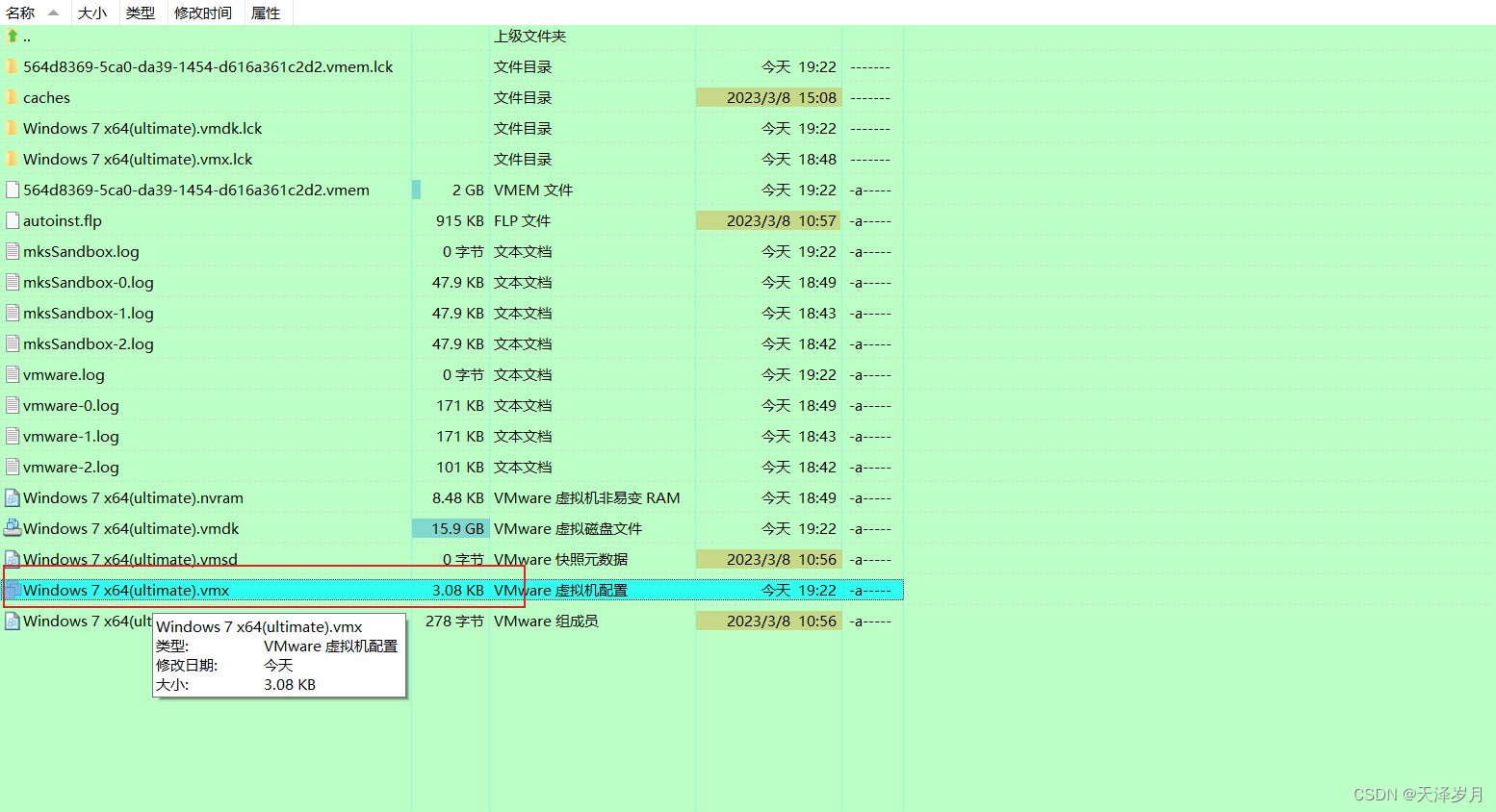Select Windows 7 x64(ultimate).vmdk file name
The image size is (1496, 812).
131,528
